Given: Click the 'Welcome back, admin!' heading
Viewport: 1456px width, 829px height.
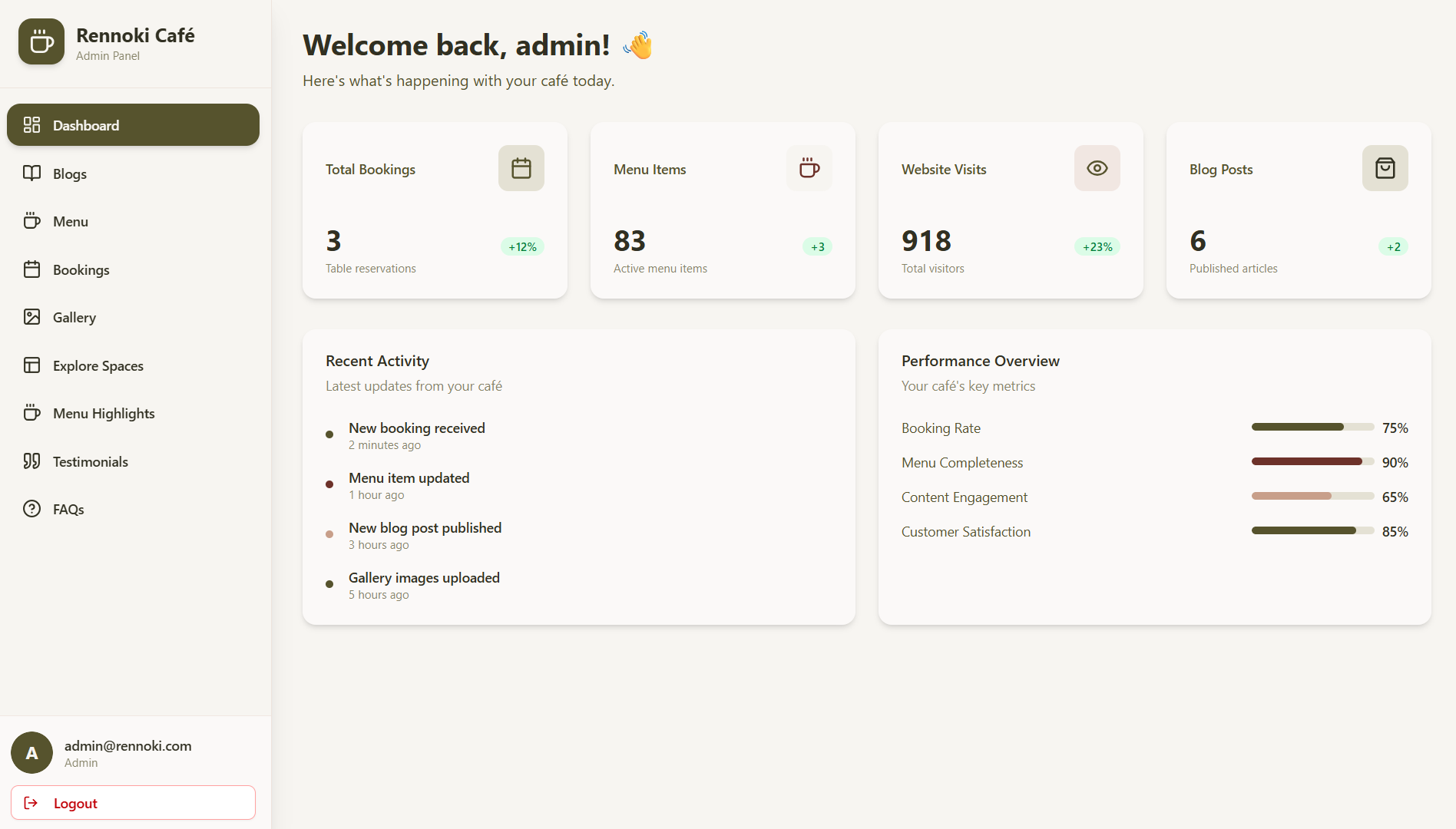Looking at the screenshot, I should pos(456,45).
